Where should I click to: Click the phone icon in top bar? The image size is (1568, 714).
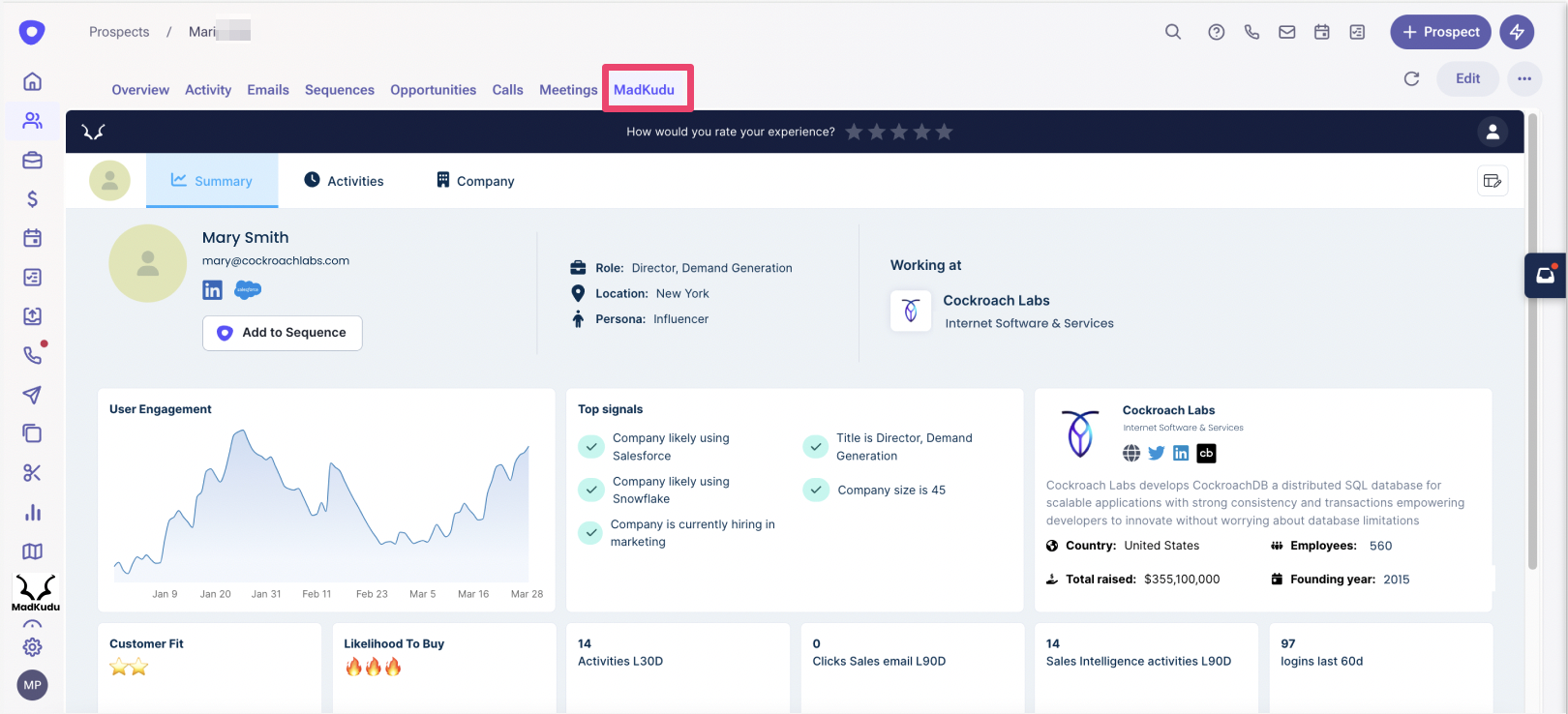coord(1251,32)
